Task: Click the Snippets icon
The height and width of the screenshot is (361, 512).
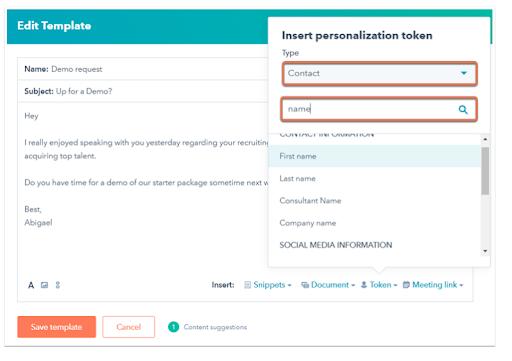Action: [x=247, y=285]
